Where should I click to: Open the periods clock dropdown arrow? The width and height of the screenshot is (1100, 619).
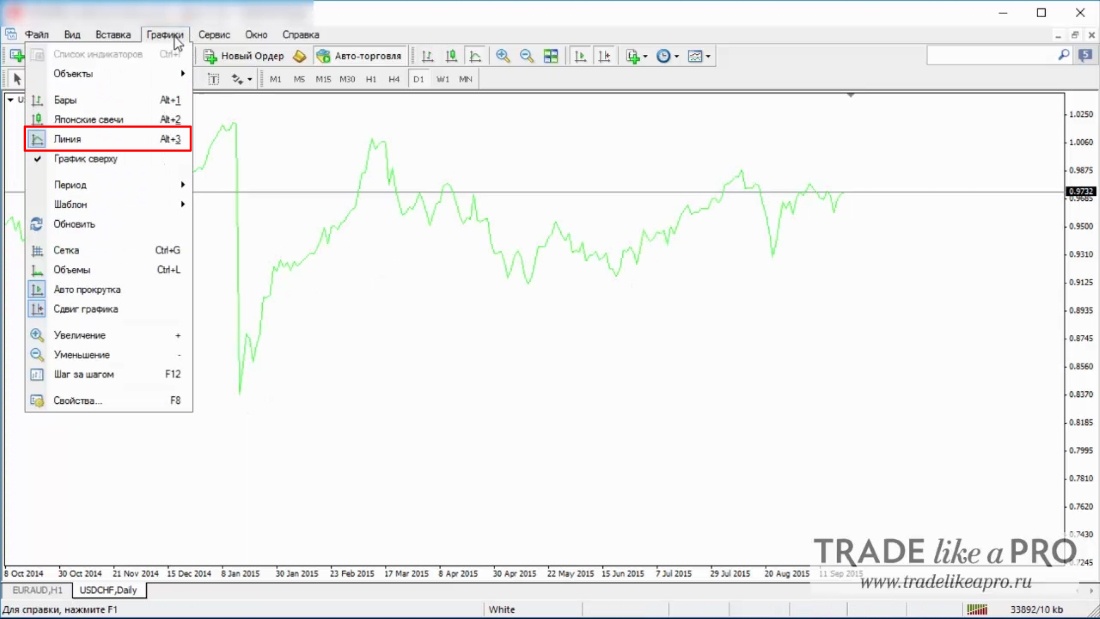click(x=676, y=56)
